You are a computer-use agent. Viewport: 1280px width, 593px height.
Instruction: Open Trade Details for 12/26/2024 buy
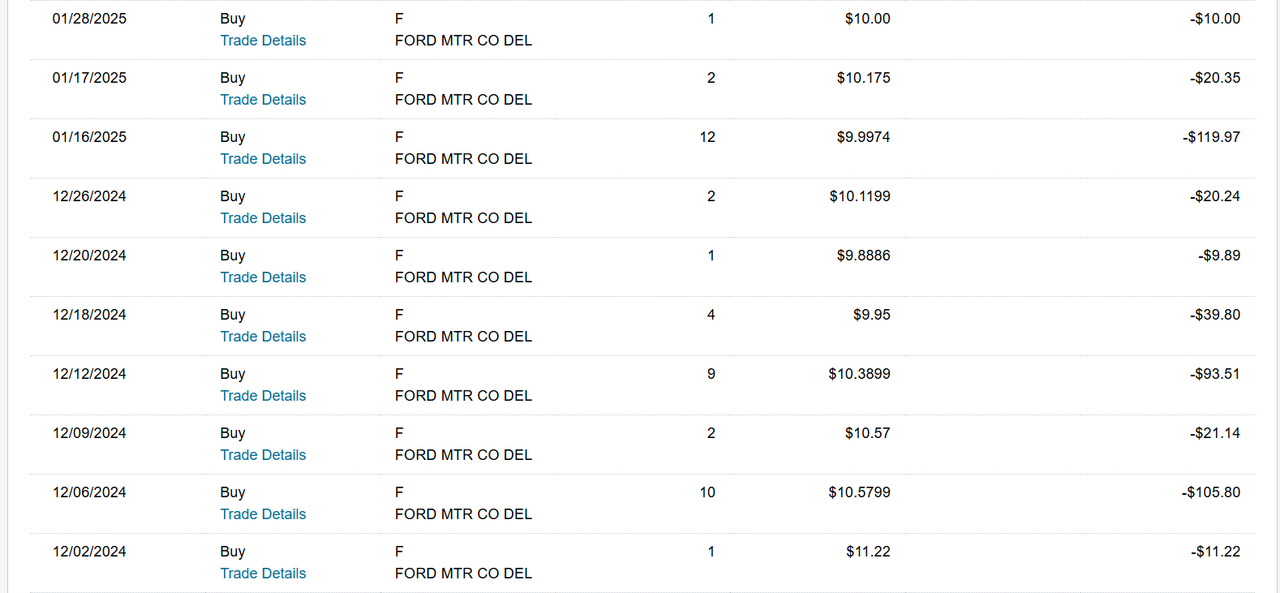tap(263, 218)
